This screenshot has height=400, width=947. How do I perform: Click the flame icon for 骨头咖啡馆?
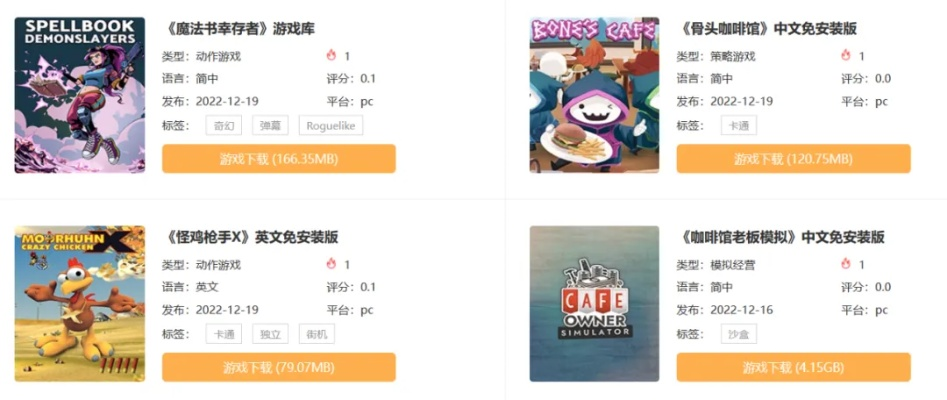tap(846, 56)
